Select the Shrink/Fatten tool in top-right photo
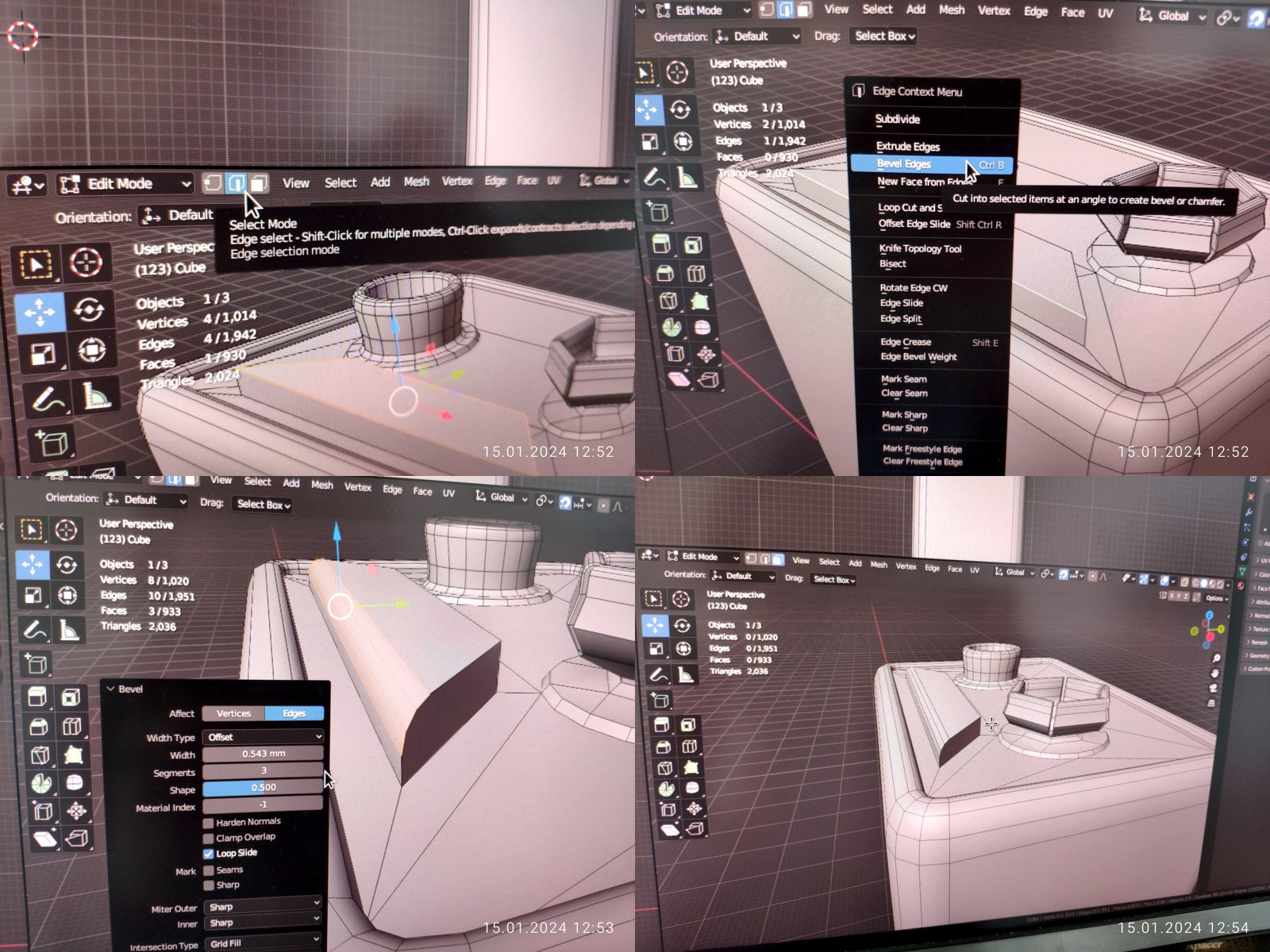 pyautogui.click(x=706, y=353)
